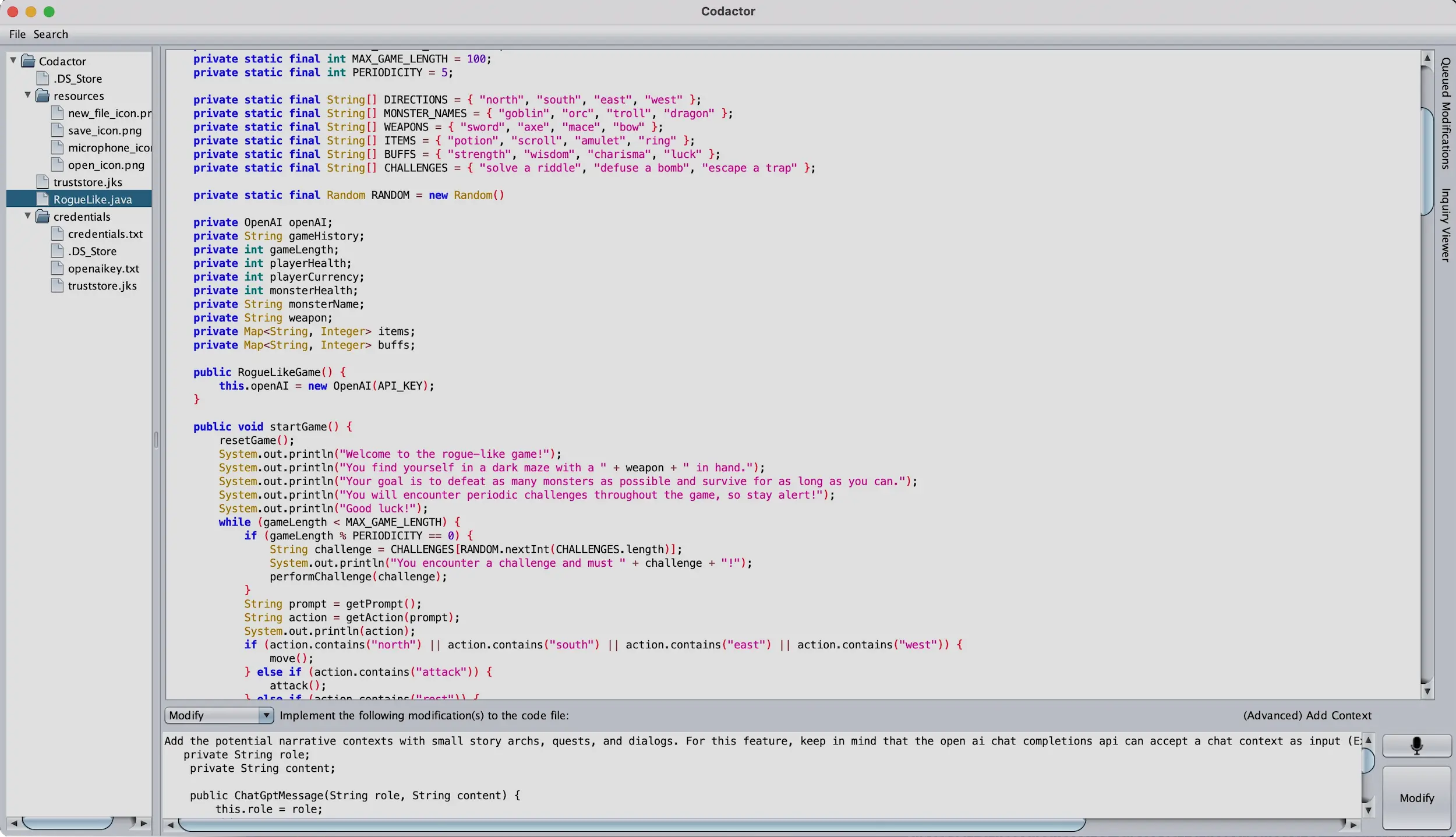This screenshot has height=837, width=1456.
Task: Click the RogueLike.java file icon
Action: tap(43, 199)
